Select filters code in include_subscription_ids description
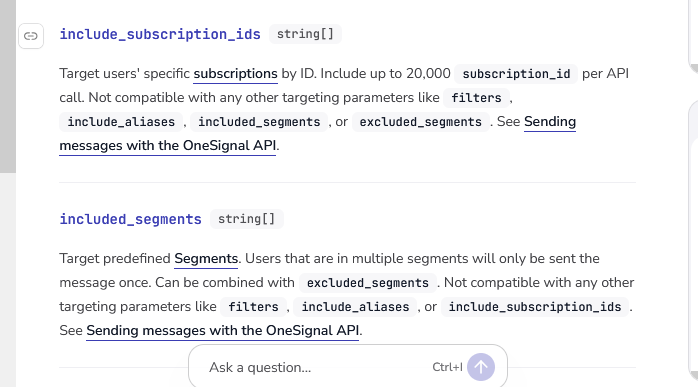 476,98
